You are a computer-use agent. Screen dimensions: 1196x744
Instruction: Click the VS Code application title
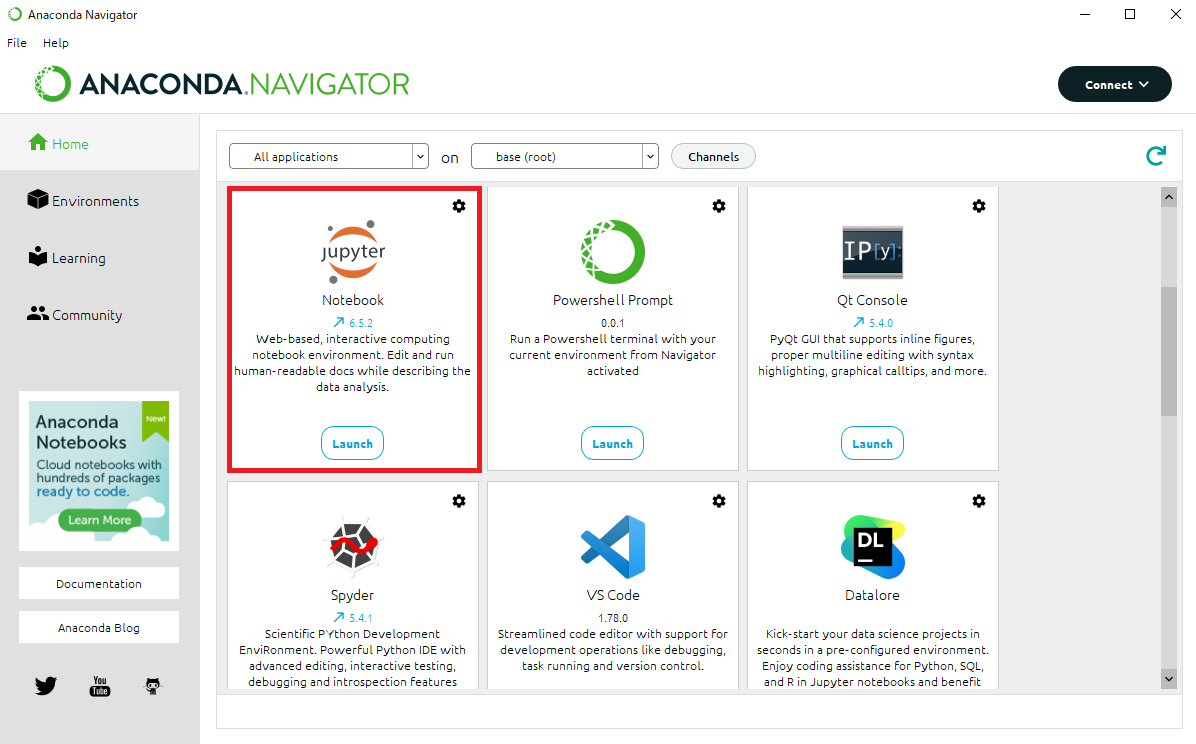pyautogui.click(x=612, y=595)
